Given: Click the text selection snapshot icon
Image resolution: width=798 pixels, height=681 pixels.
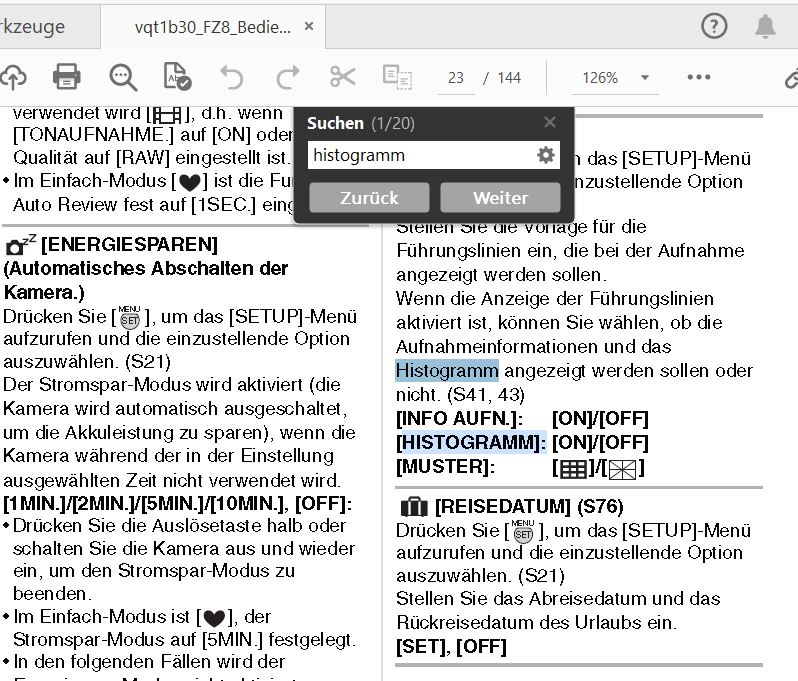Looking at the screenshot, I should (397, 77).
